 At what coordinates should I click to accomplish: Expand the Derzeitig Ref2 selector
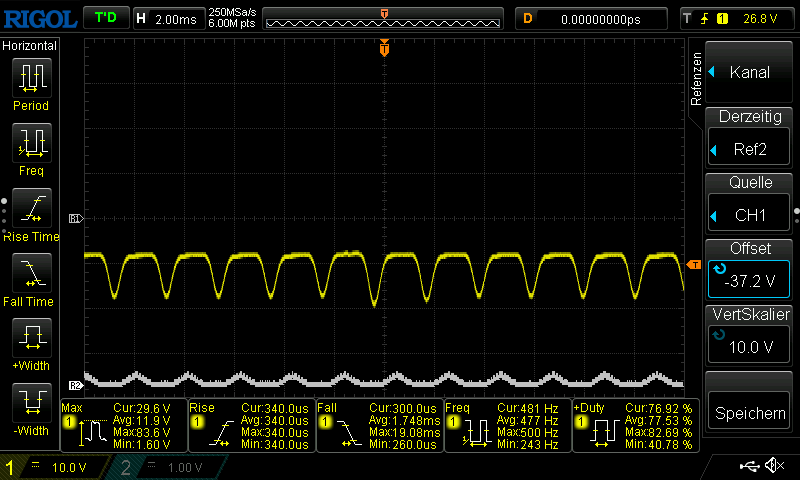(750, 138)
